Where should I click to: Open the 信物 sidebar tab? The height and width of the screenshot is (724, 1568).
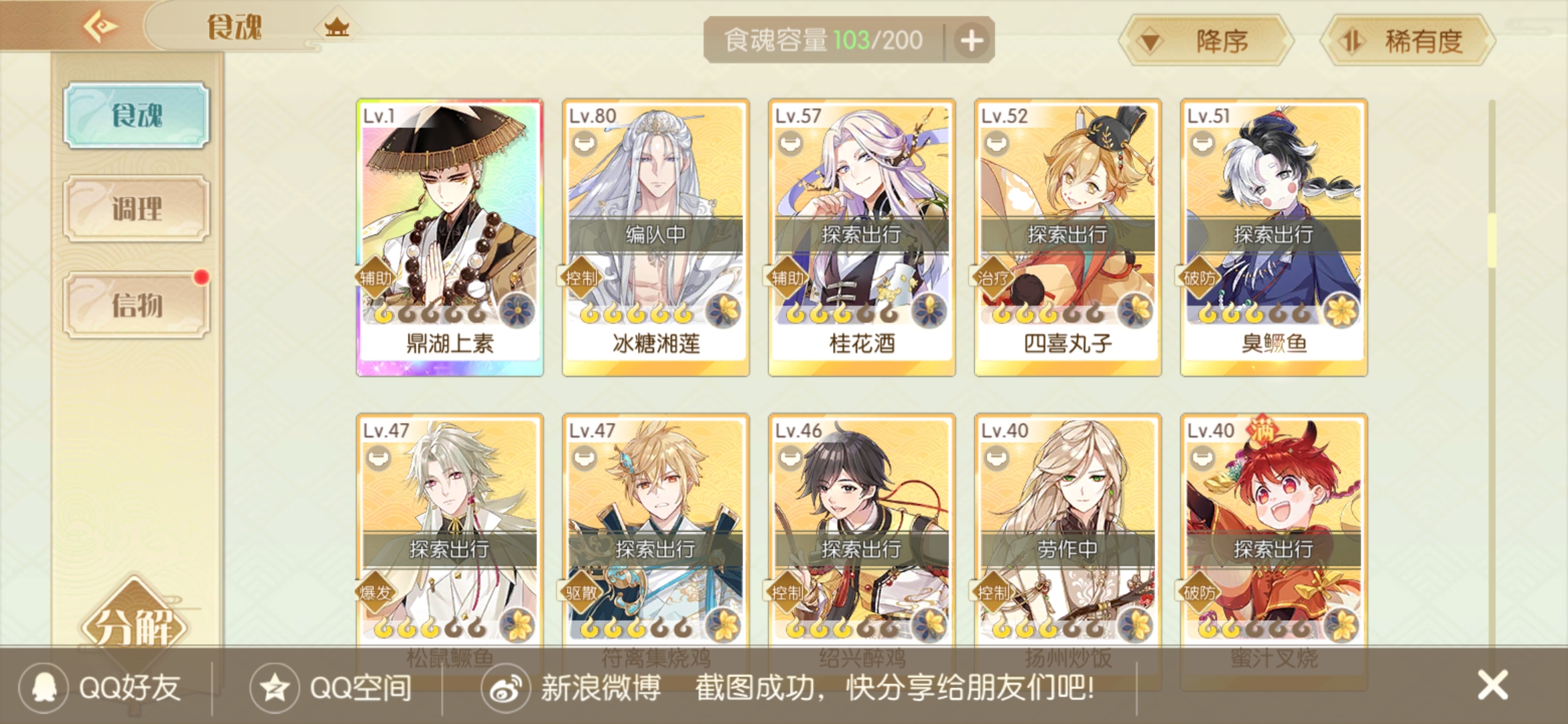137,305
